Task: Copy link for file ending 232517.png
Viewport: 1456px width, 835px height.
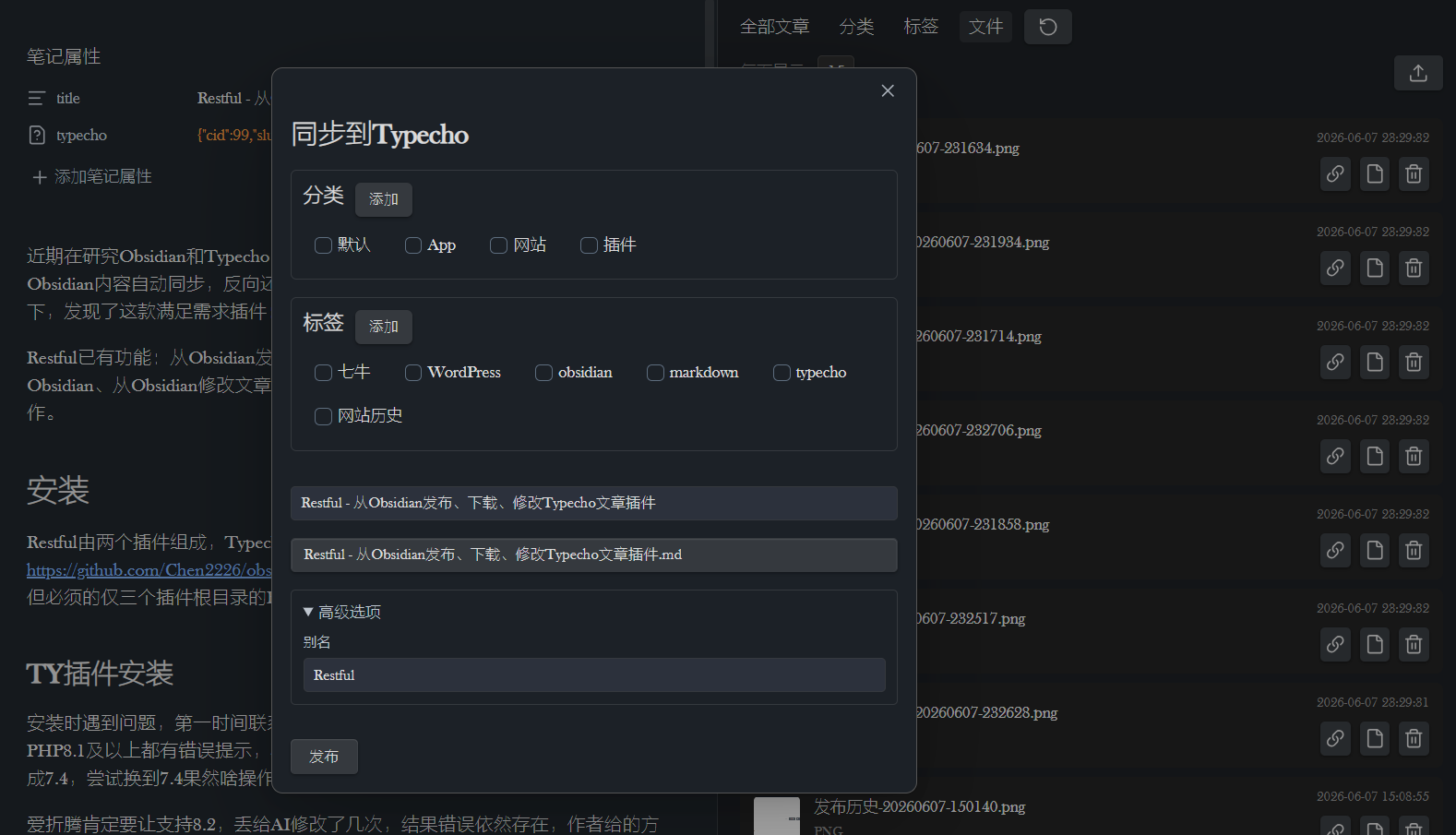Action: [1335, 644]
